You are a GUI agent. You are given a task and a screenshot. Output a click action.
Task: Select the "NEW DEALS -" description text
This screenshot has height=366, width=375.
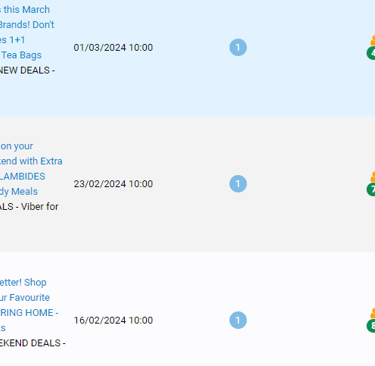27,70
